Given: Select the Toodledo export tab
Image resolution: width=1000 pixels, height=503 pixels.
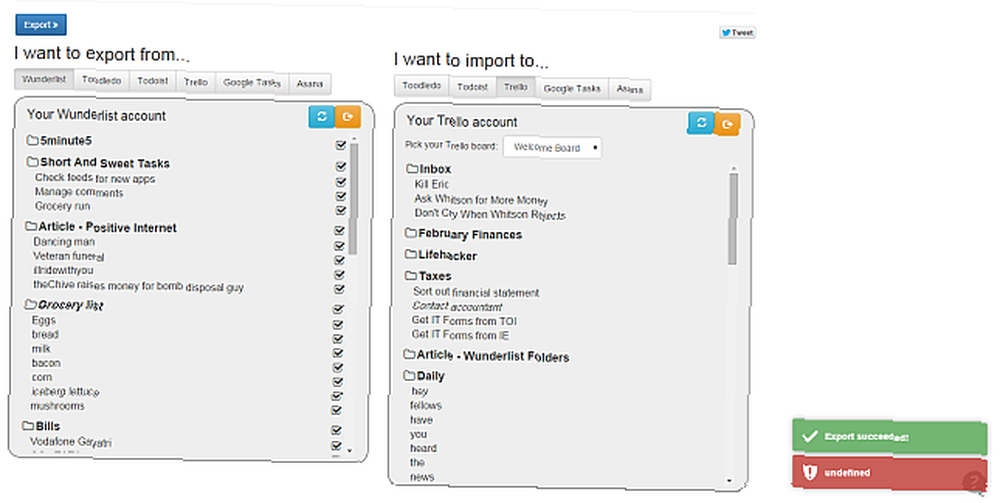Looking at the screenshot, I should tap(101, 80).
